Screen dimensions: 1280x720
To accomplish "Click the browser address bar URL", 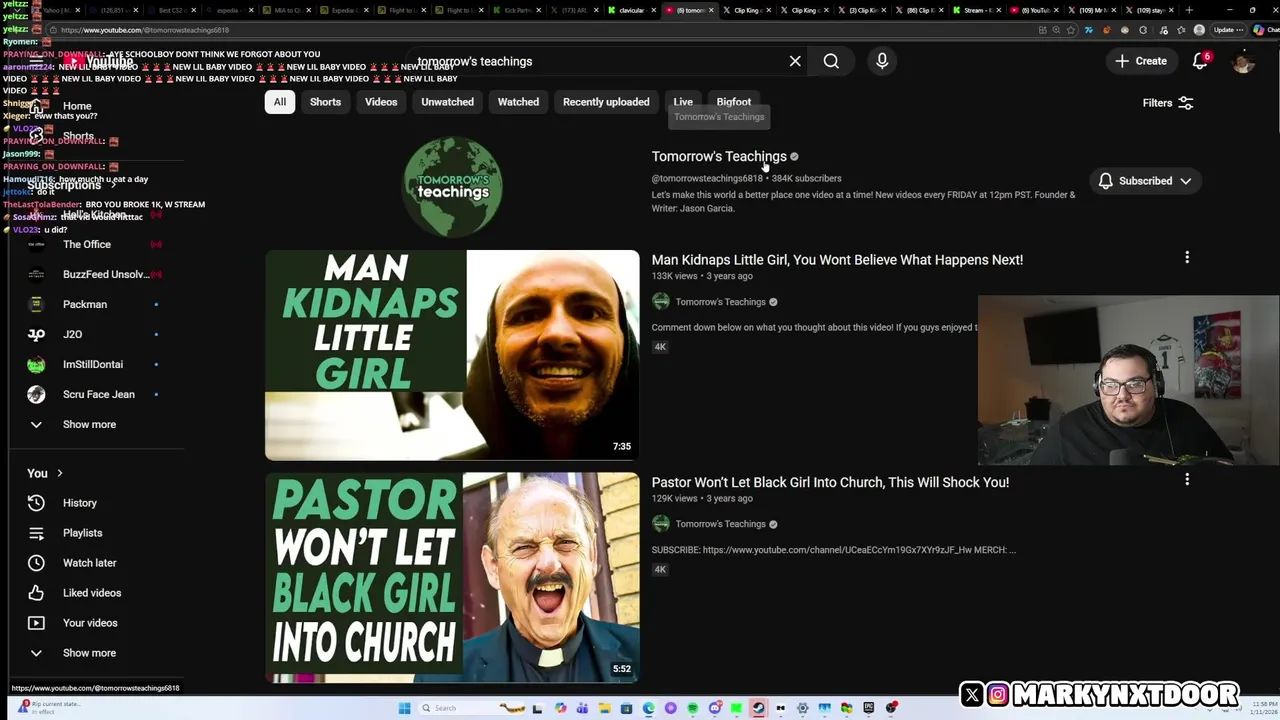I will (145, 30).
